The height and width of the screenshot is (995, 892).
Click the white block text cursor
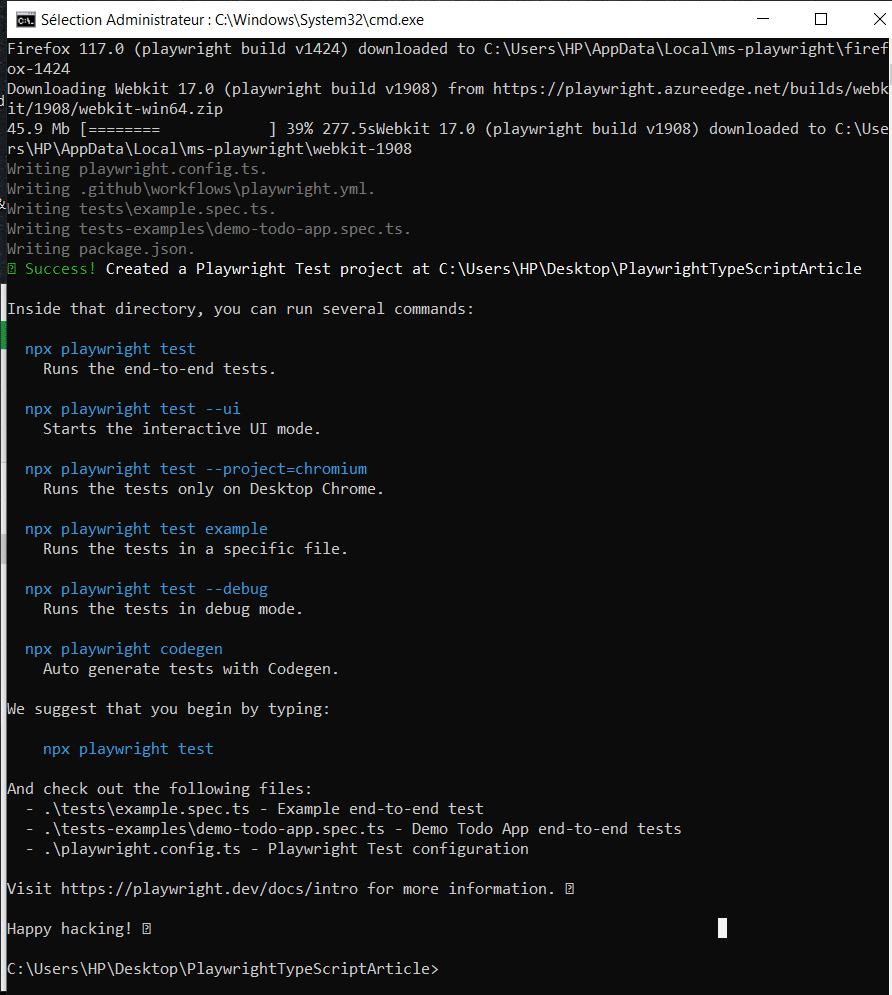pos(722,928)
